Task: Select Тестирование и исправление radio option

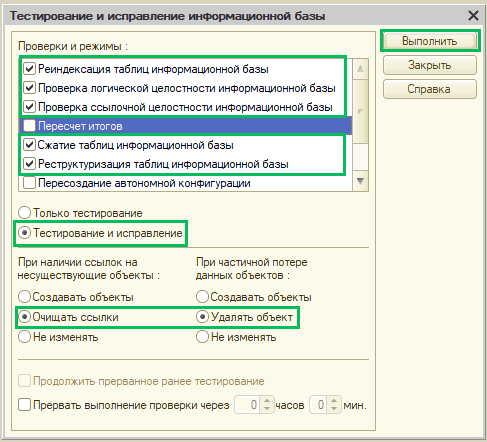Action: [x=24, y=233]
